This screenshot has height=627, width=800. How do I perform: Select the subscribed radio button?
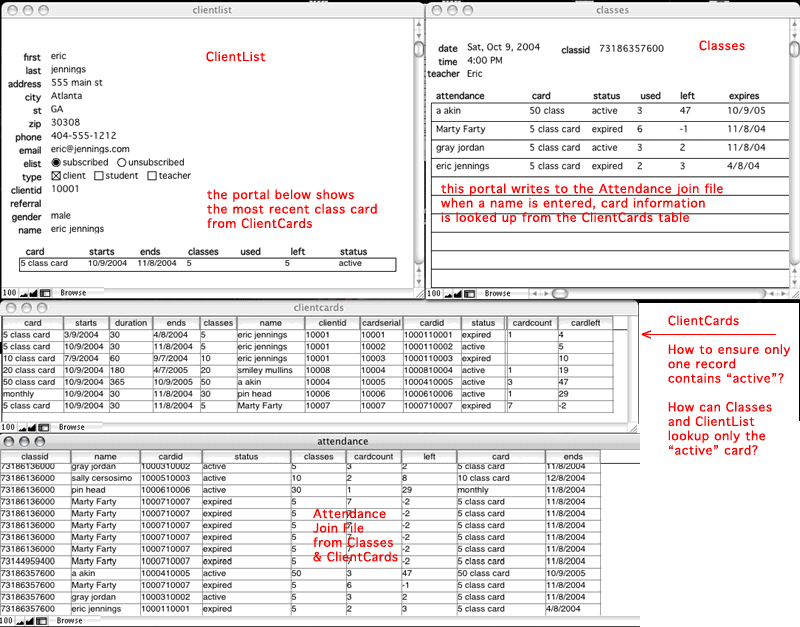[x=56, y=163]
